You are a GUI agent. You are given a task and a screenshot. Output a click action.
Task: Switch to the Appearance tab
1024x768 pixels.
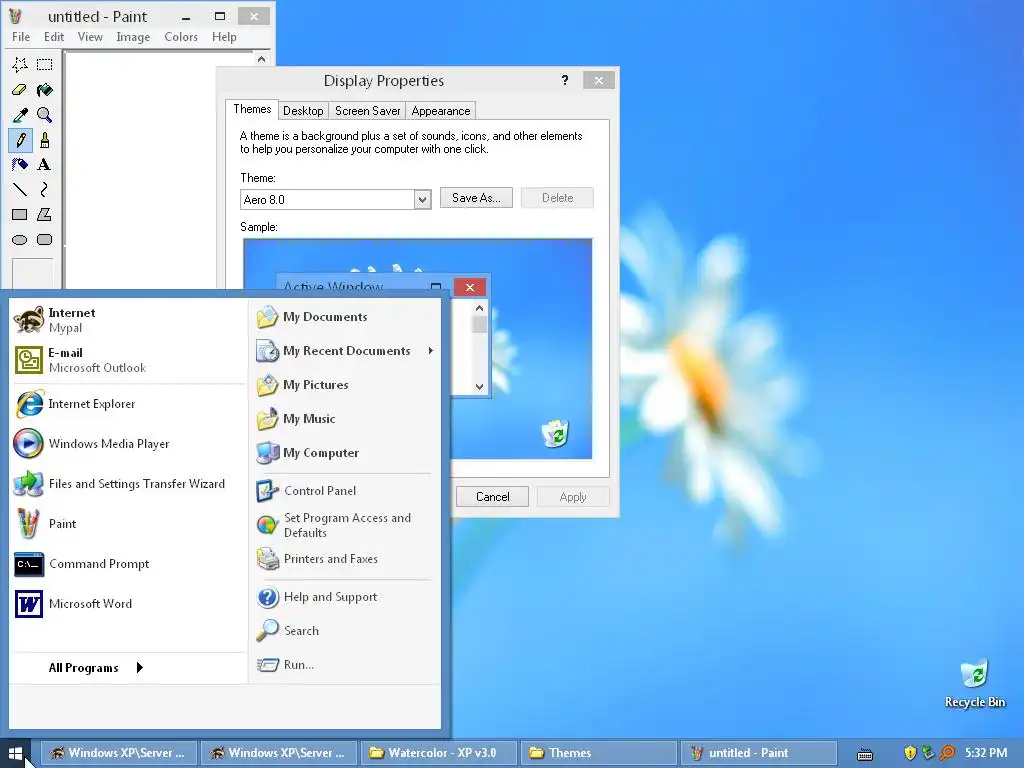(441, 111)
